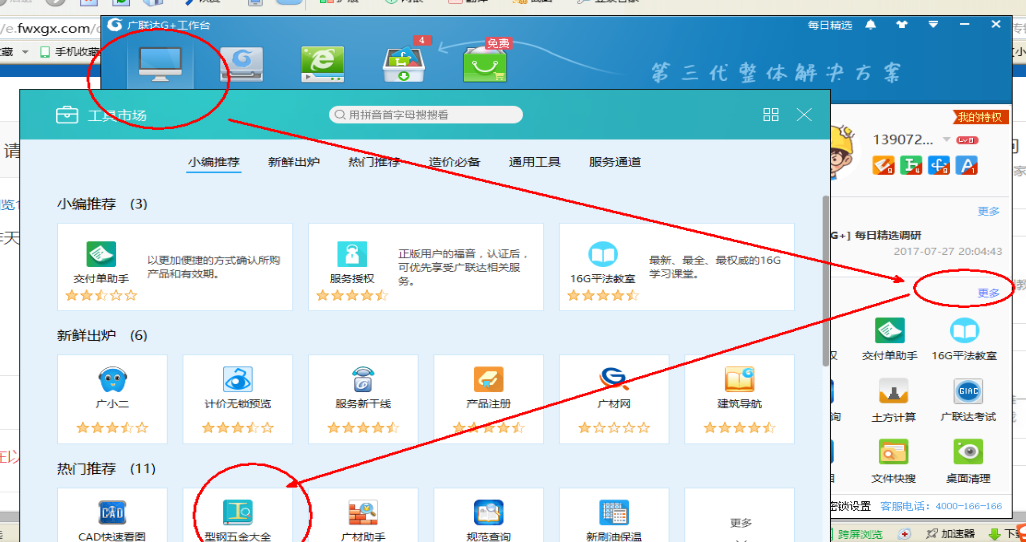Select the 通用工具 tab
The image size is (1026, 542).
535,162
